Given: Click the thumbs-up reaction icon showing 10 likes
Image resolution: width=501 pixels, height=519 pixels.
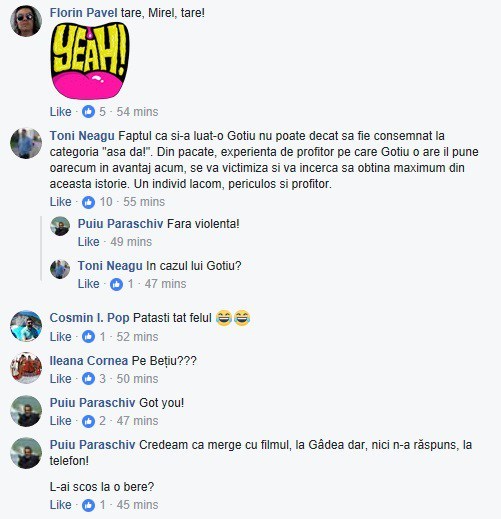Looking at the screenshot, I should point(88,202).
